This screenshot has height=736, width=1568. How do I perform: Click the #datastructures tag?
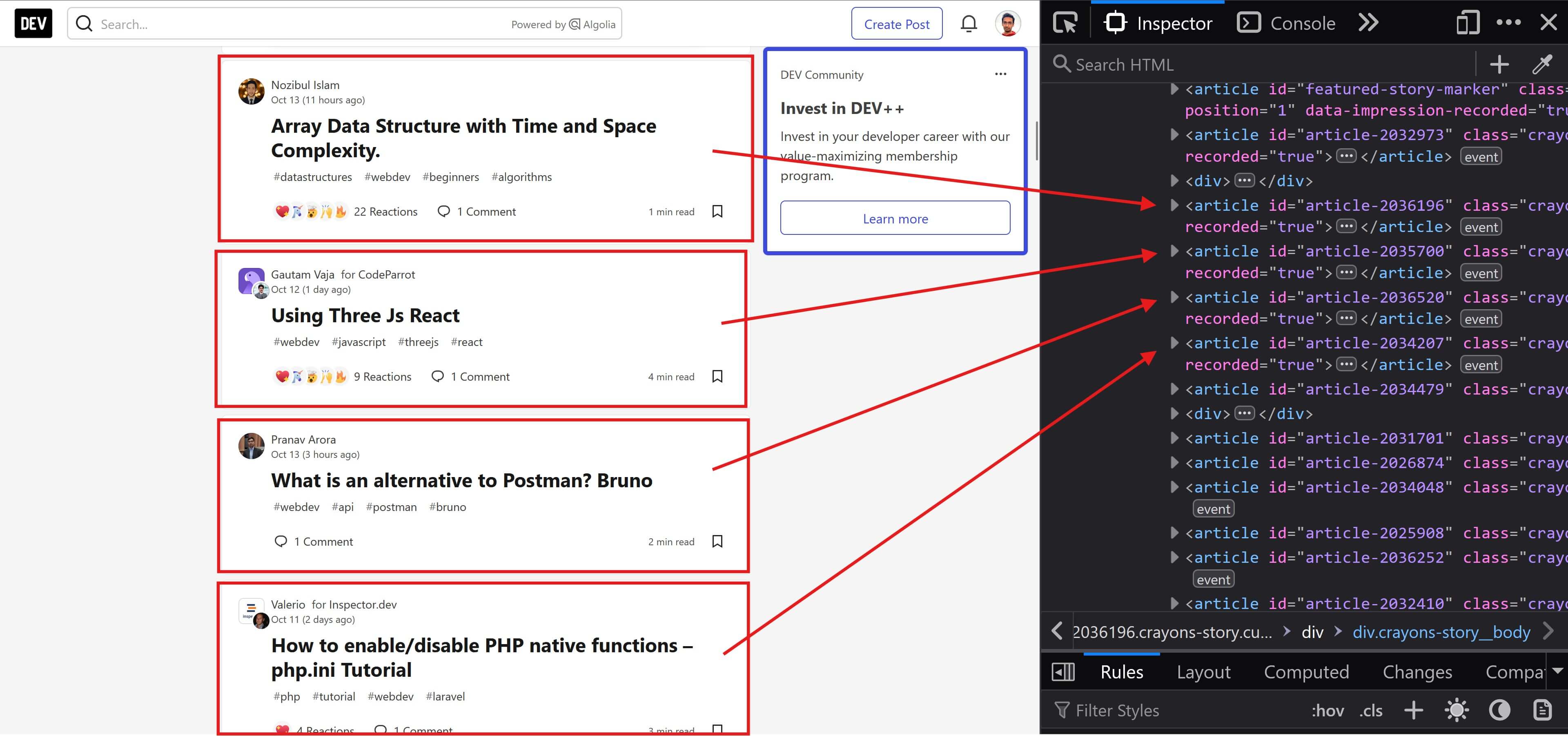click(312, 176)
